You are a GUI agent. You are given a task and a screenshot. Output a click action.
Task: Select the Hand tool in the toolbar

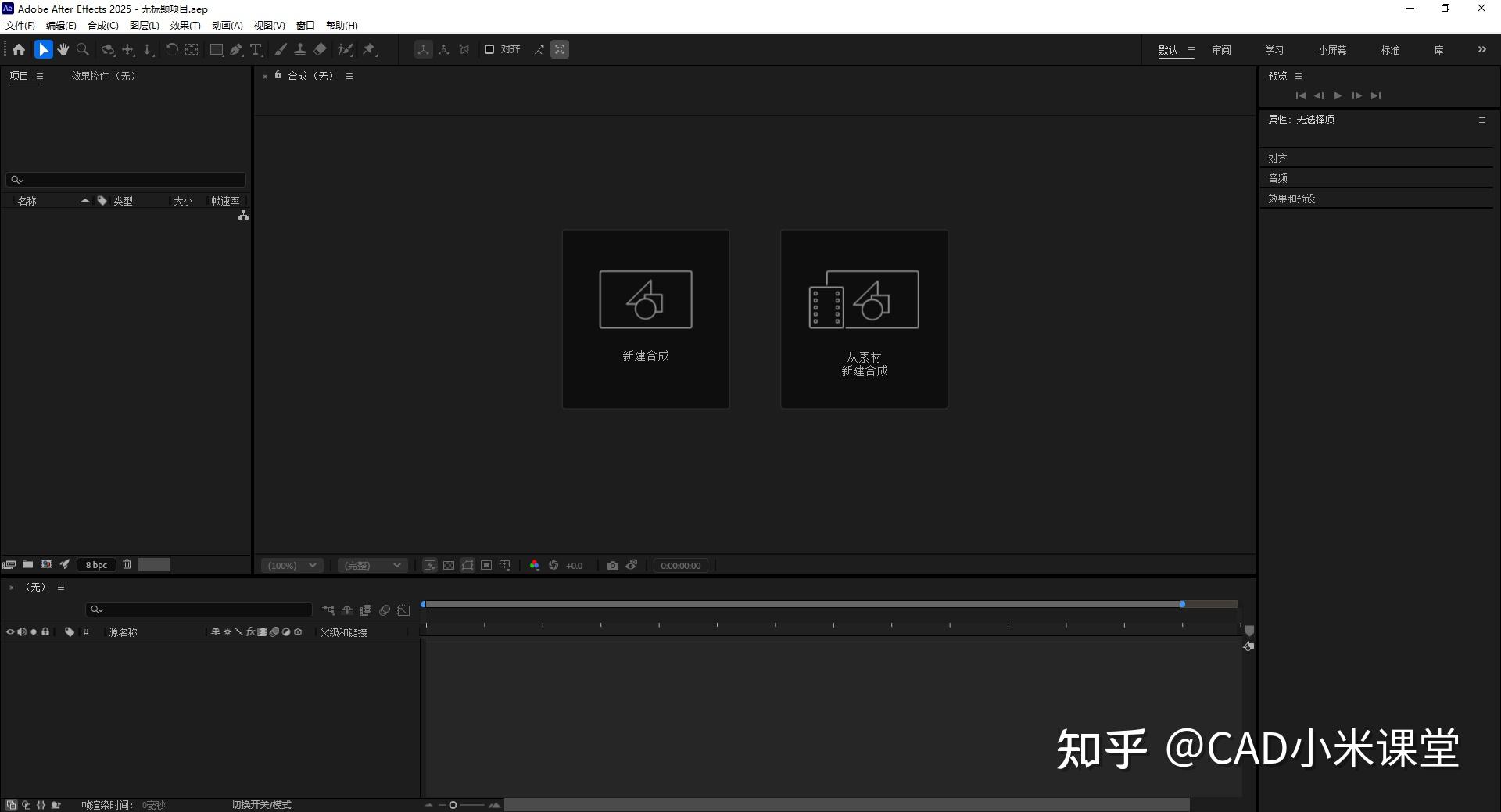63,48
